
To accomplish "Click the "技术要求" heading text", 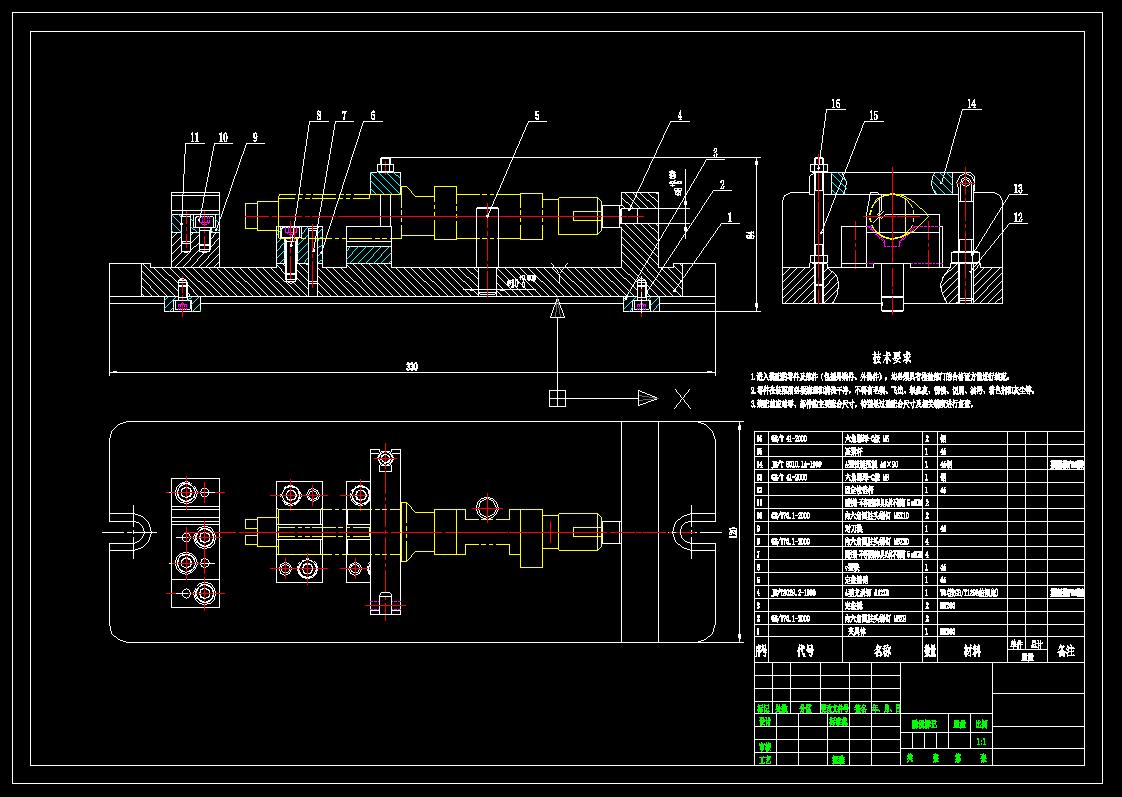I will [x=892, y=357].
